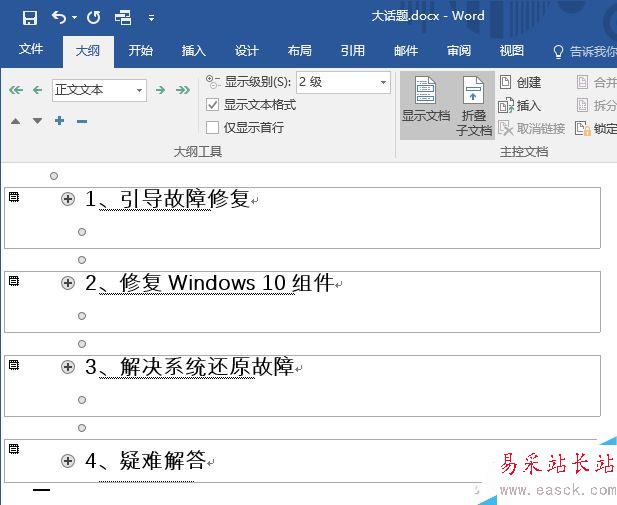Uncheck the 显示文本格式 checkbox
Image resolution: width=617 pixels, height=505 pixels.
click(212, 105)
